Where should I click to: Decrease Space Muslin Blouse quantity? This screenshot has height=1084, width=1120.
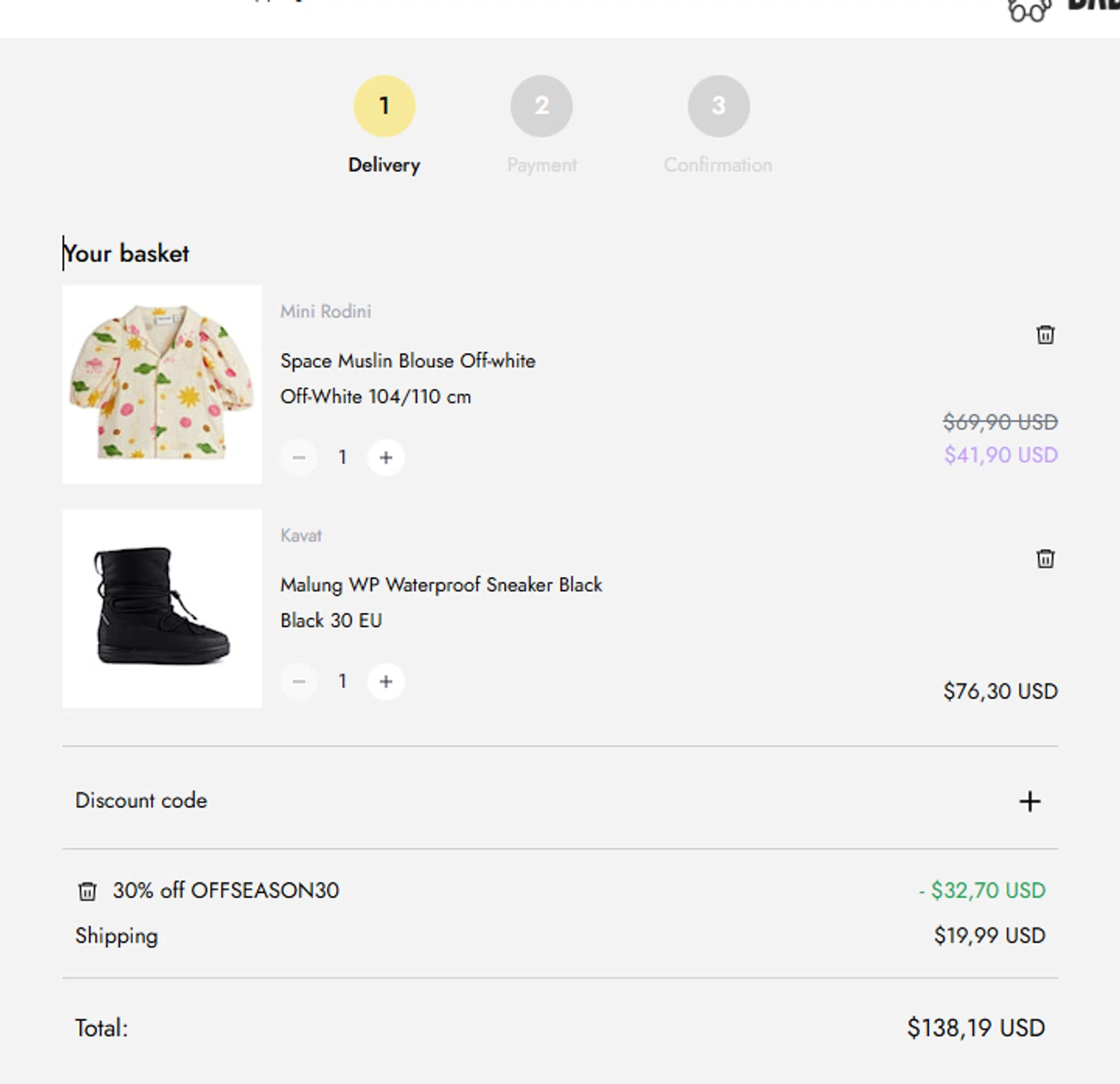(299, 458)
